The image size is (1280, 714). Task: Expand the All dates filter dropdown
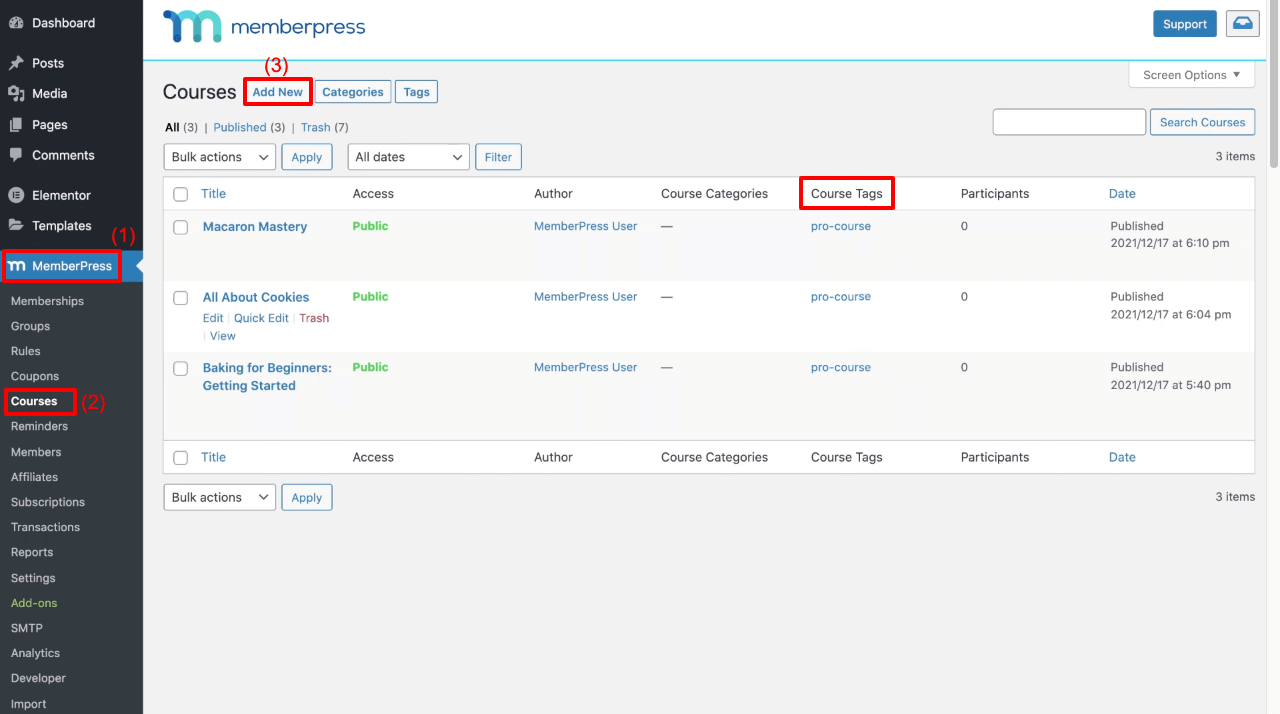[408, 157]
